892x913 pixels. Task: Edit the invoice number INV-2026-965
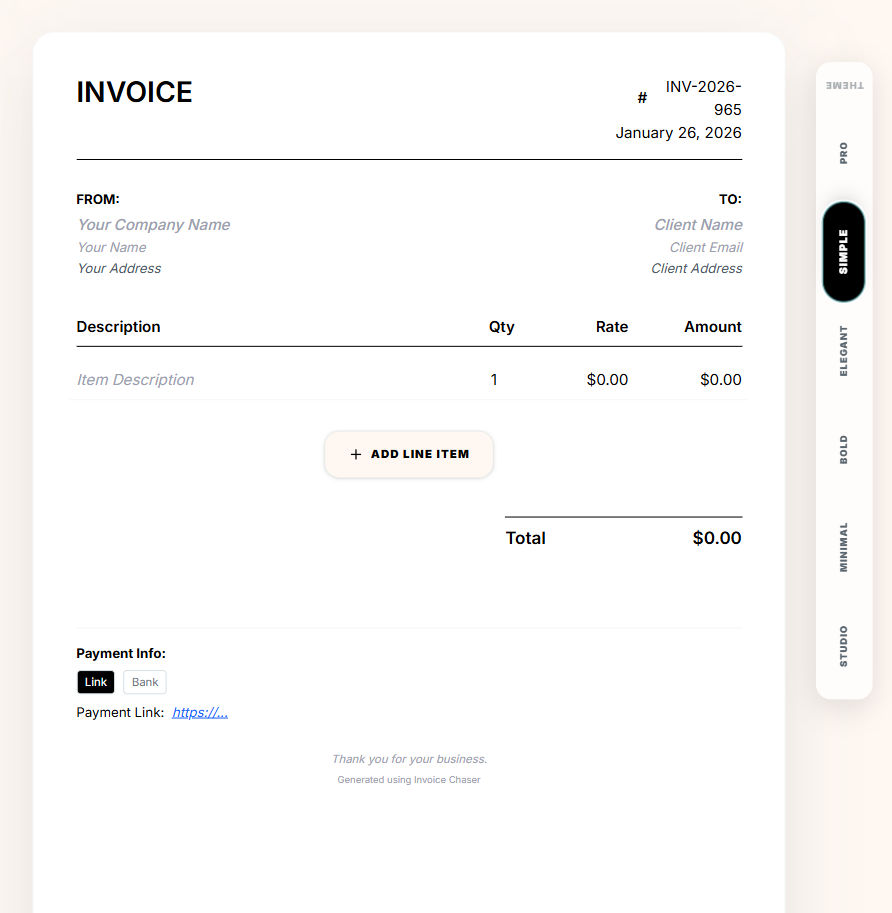click(x=704, y=97)
